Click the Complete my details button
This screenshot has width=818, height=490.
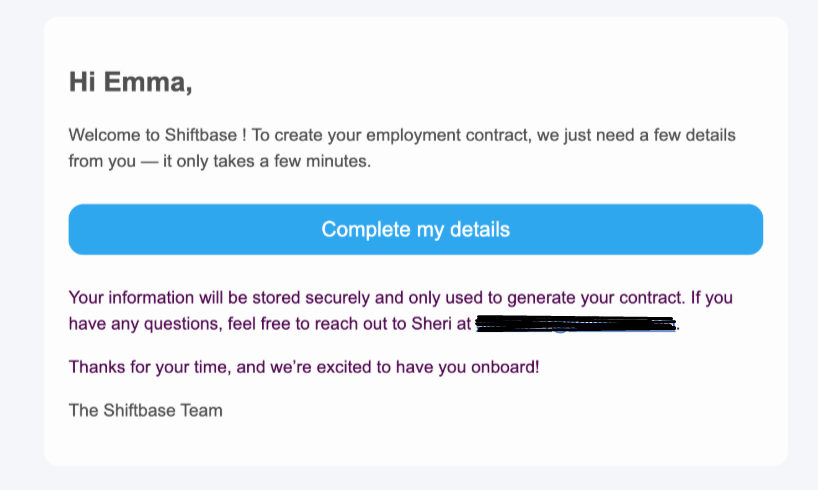point(416,229)
